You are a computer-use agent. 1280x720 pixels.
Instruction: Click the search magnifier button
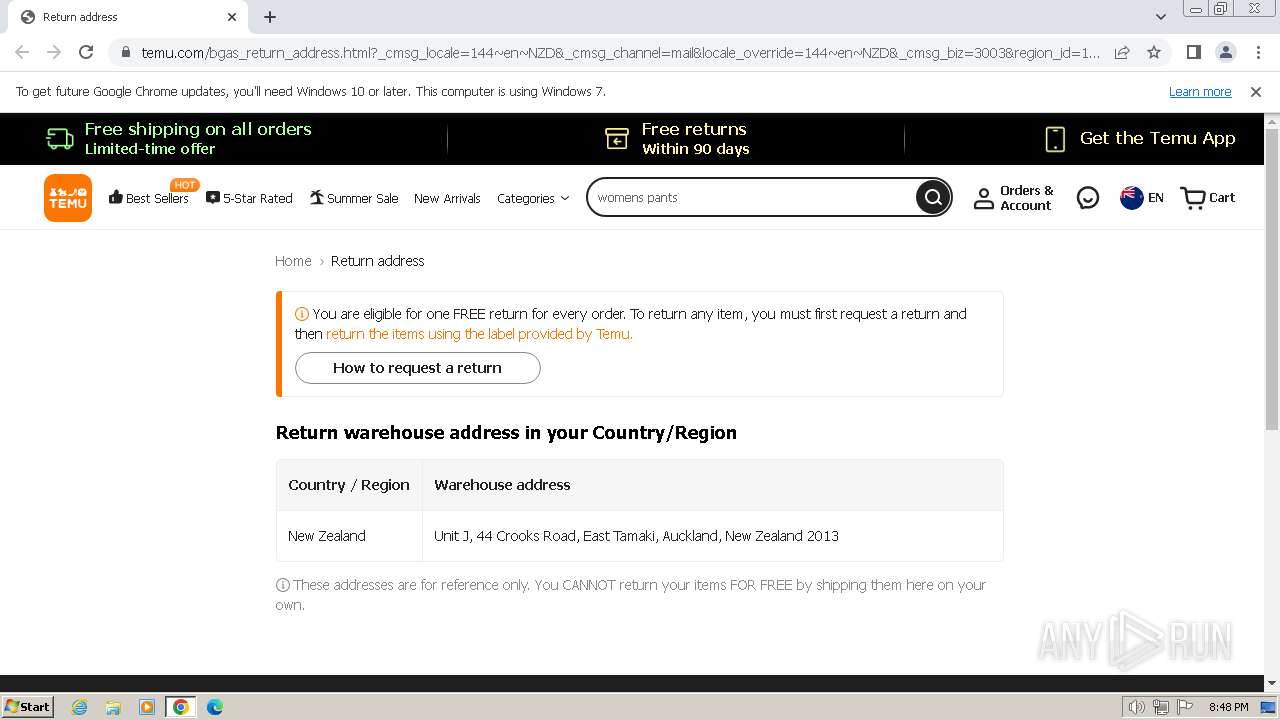[x=932, y=198]
